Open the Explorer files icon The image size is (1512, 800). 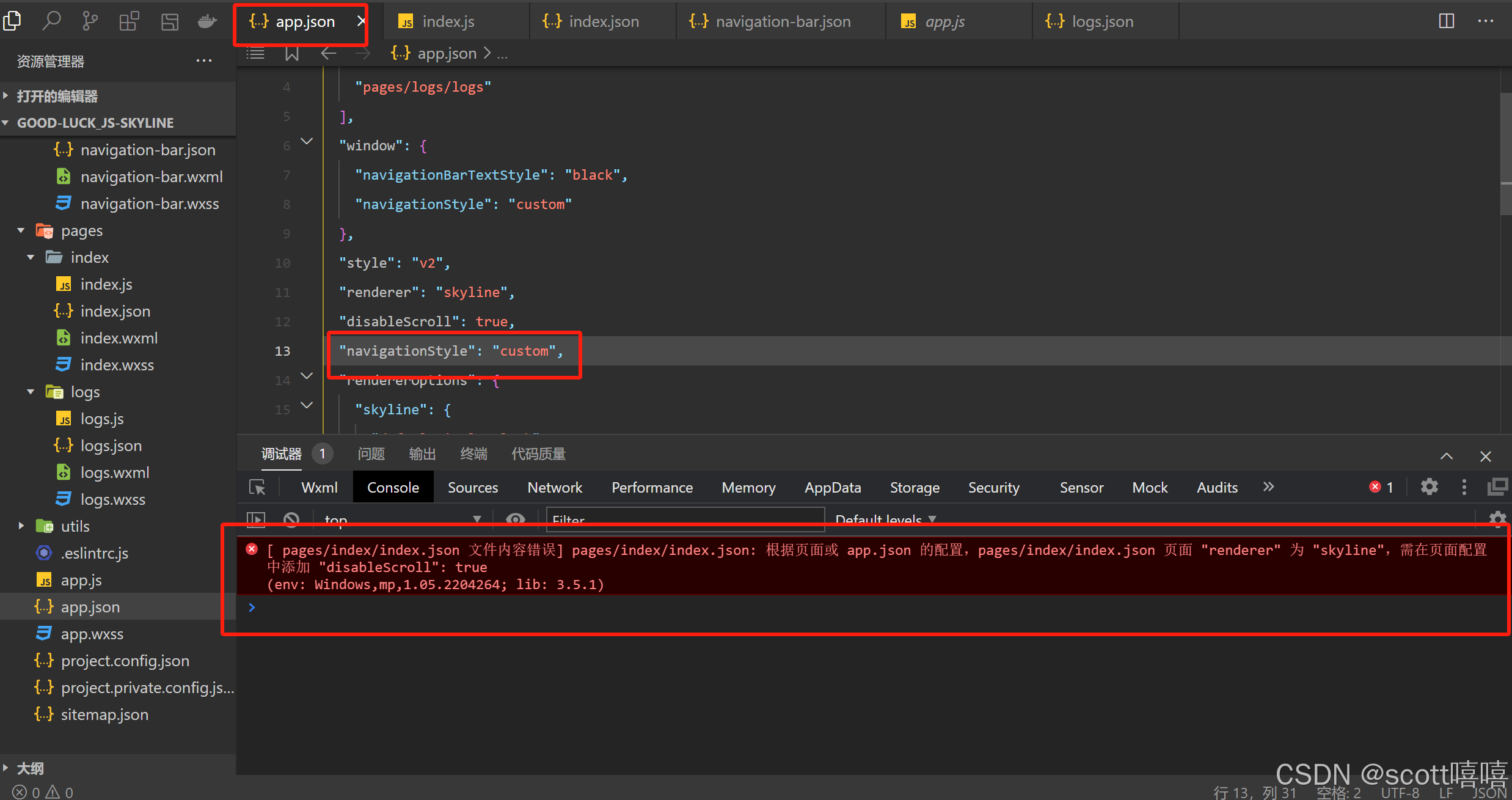click(12, 21)
